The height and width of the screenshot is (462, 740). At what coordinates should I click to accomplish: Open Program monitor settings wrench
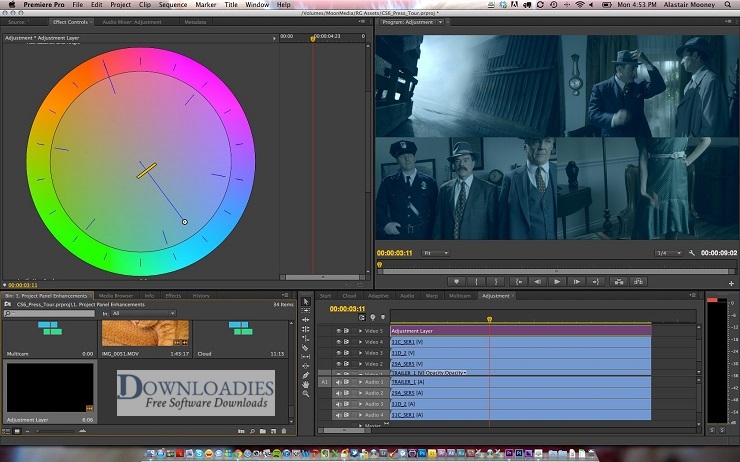pyautogui.click(x=691, y=253)
